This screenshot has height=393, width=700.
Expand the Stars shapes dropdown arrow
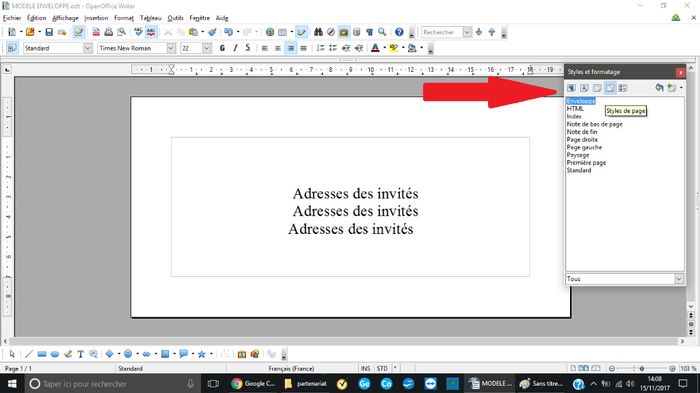(211, 354)
